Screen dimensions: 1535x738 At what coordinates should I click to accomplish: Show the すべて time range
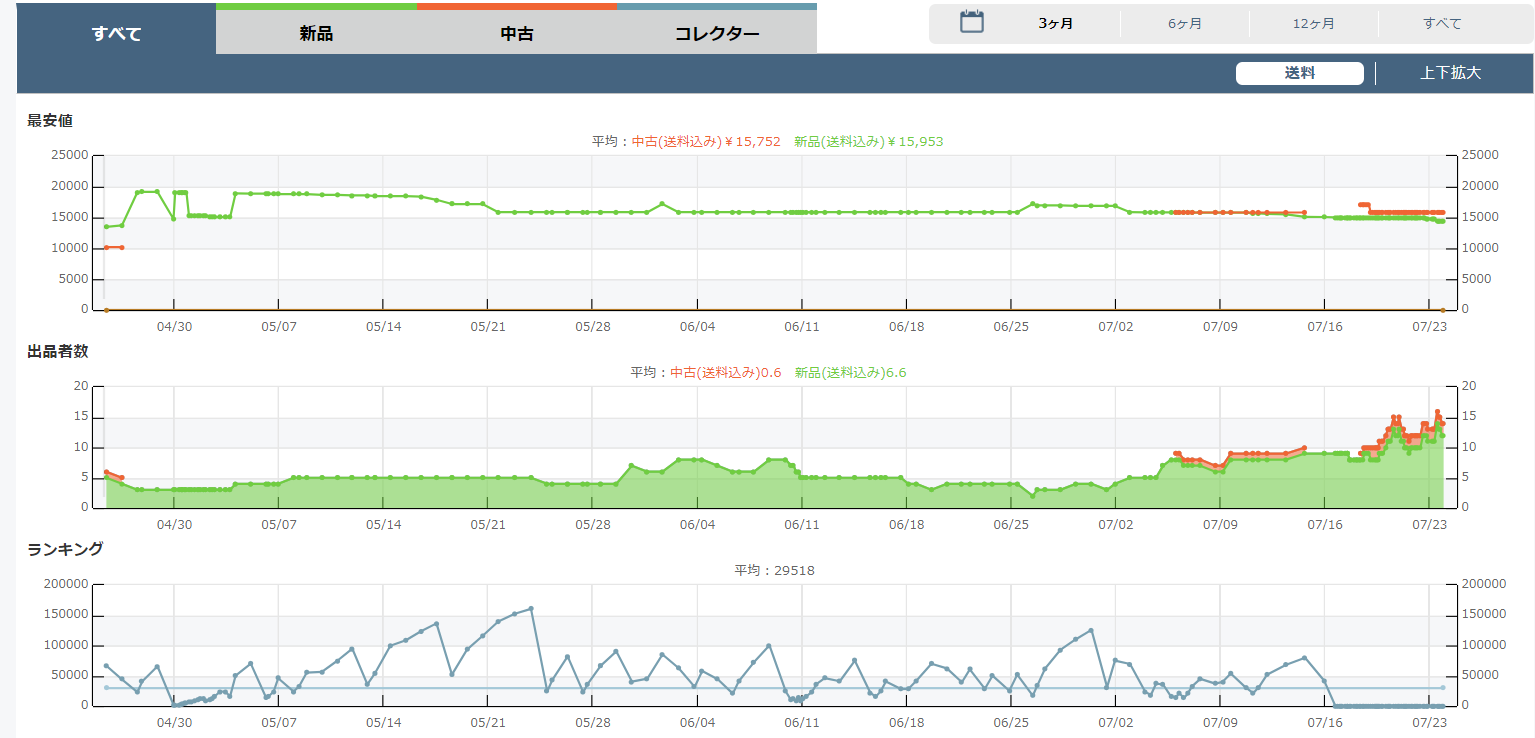[1442, 24]
